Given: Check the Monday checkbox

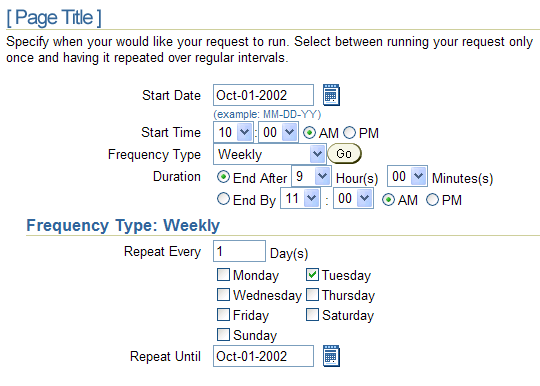Looking at the screenshot, I should tap(223, 275).
